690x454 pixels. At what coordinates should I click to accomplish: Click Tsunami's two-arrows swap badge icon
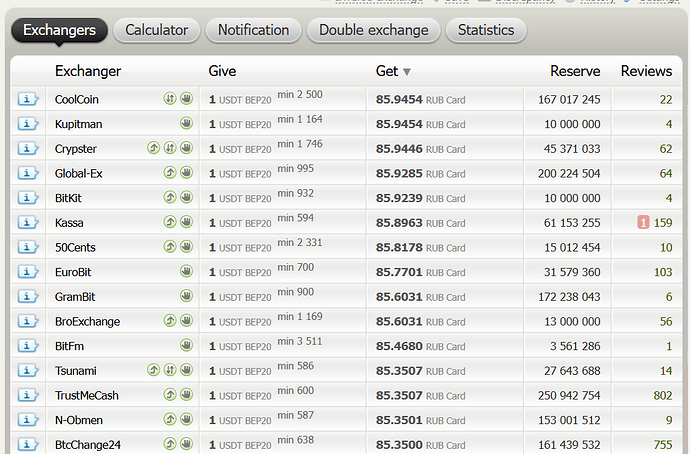pos(170,370)
